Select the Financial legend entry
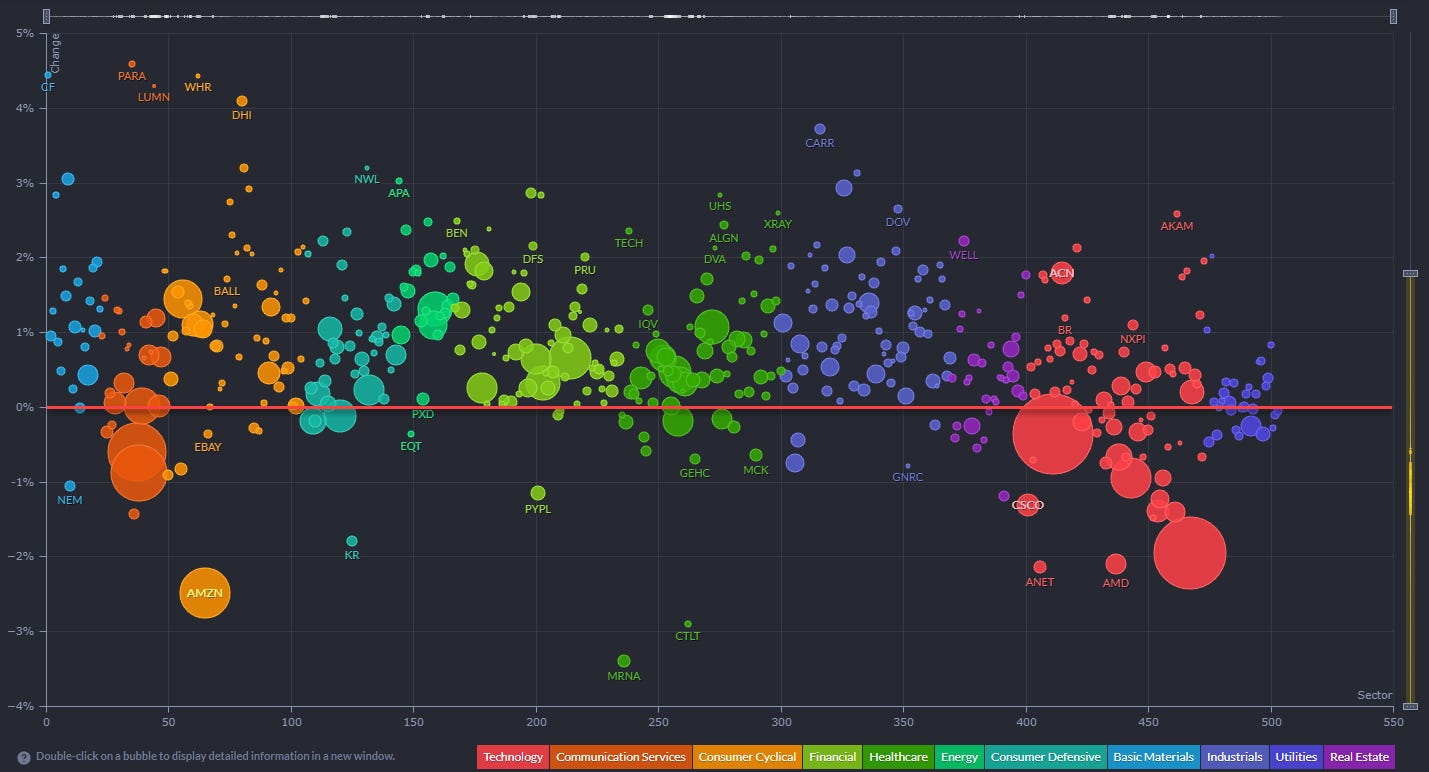 point(832,757)
